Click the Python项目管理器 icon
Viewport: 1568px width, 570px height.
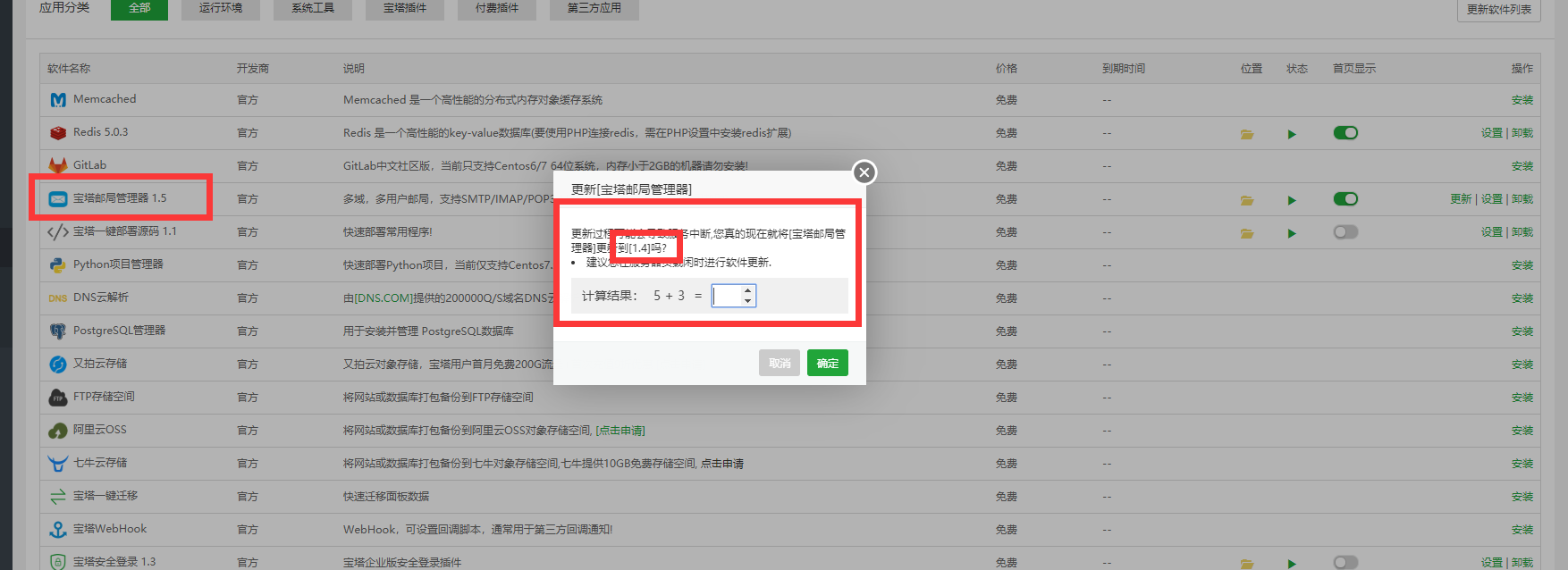58,265
